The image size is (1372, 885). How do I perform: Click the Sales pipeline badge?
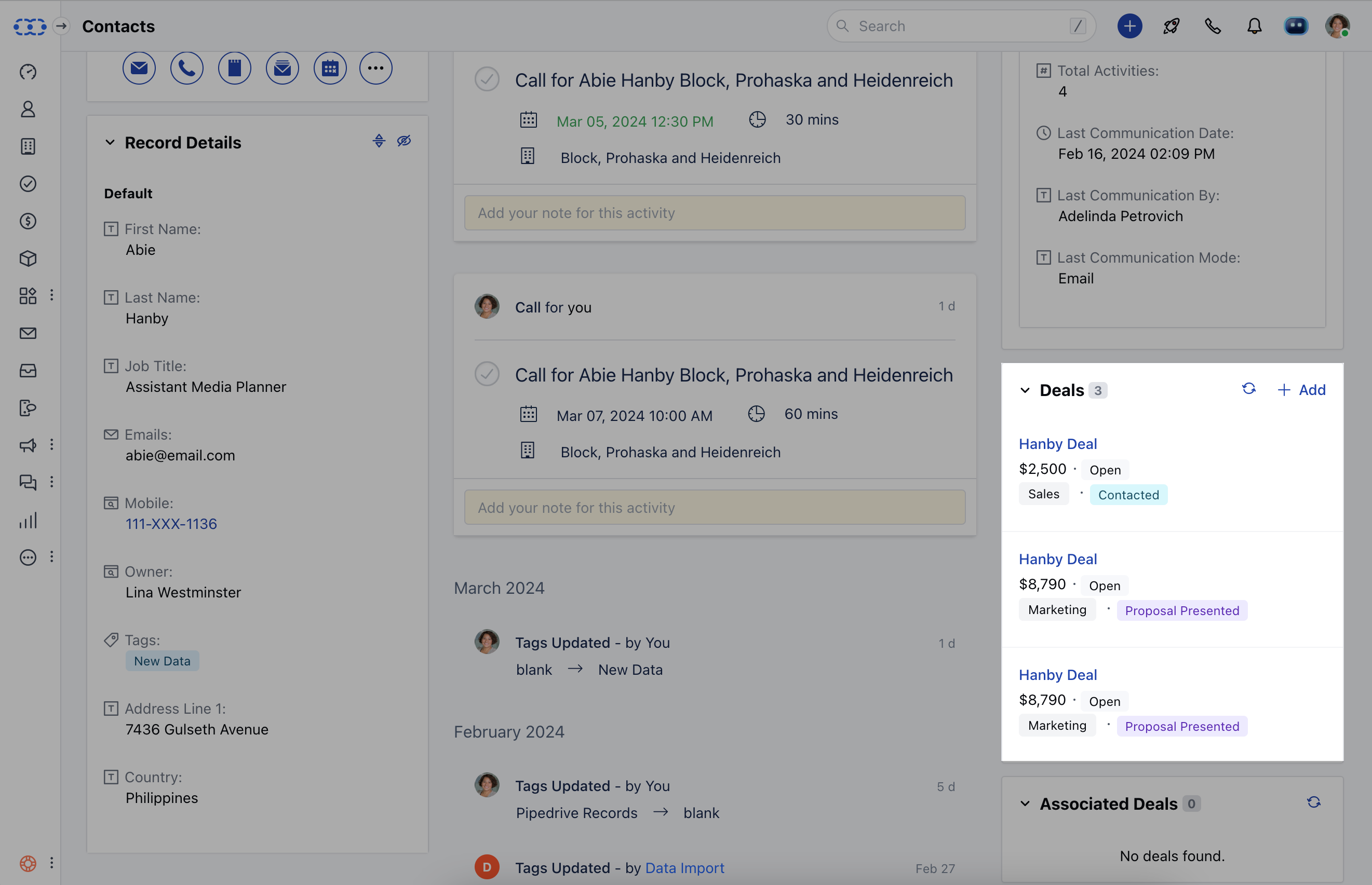[x=1043, y=494]
